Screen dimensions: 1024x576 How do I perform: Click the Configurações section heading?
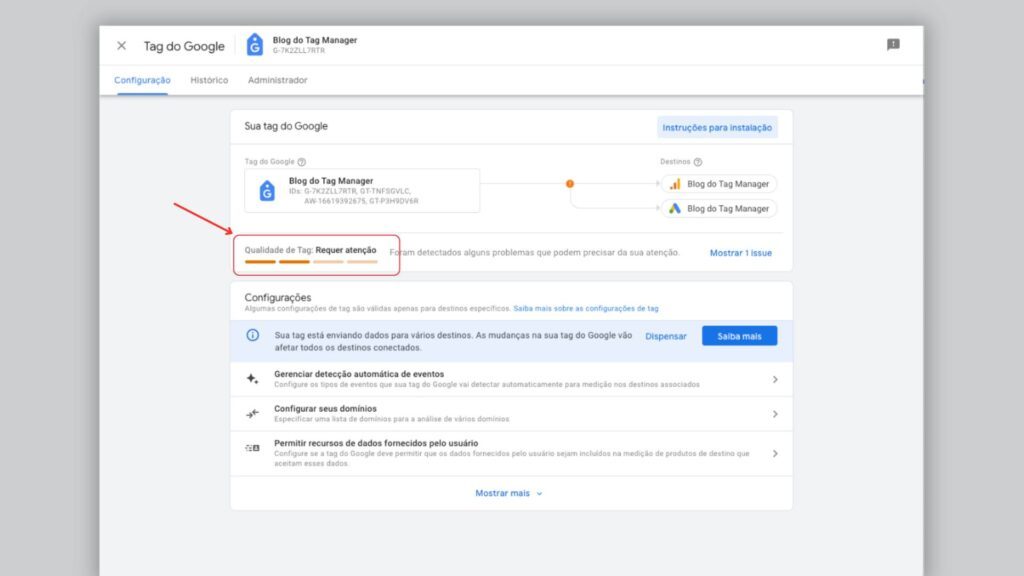278,297
